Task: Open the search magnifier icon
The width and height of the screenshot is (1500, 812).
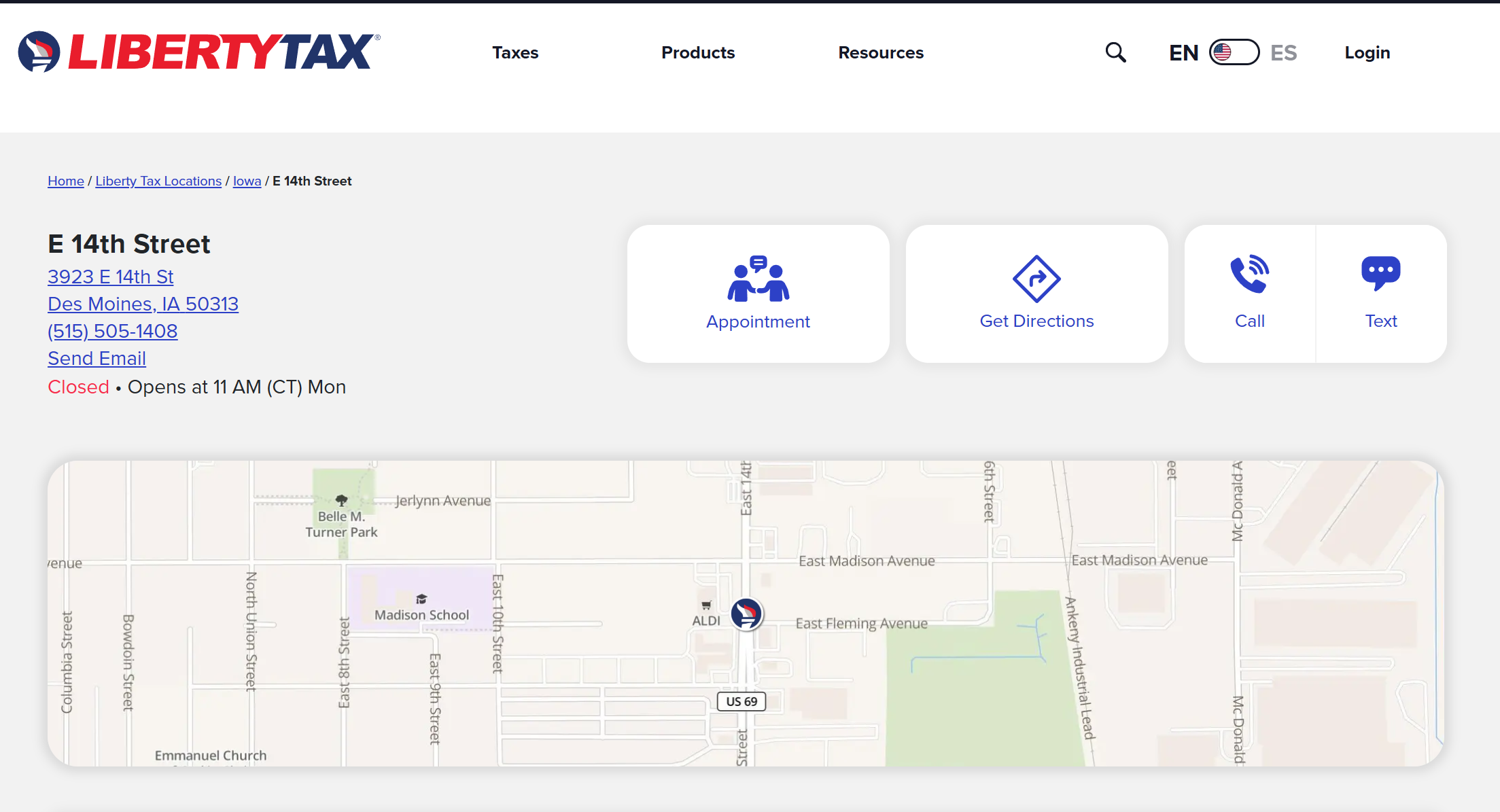Action: pos(1115,52)
